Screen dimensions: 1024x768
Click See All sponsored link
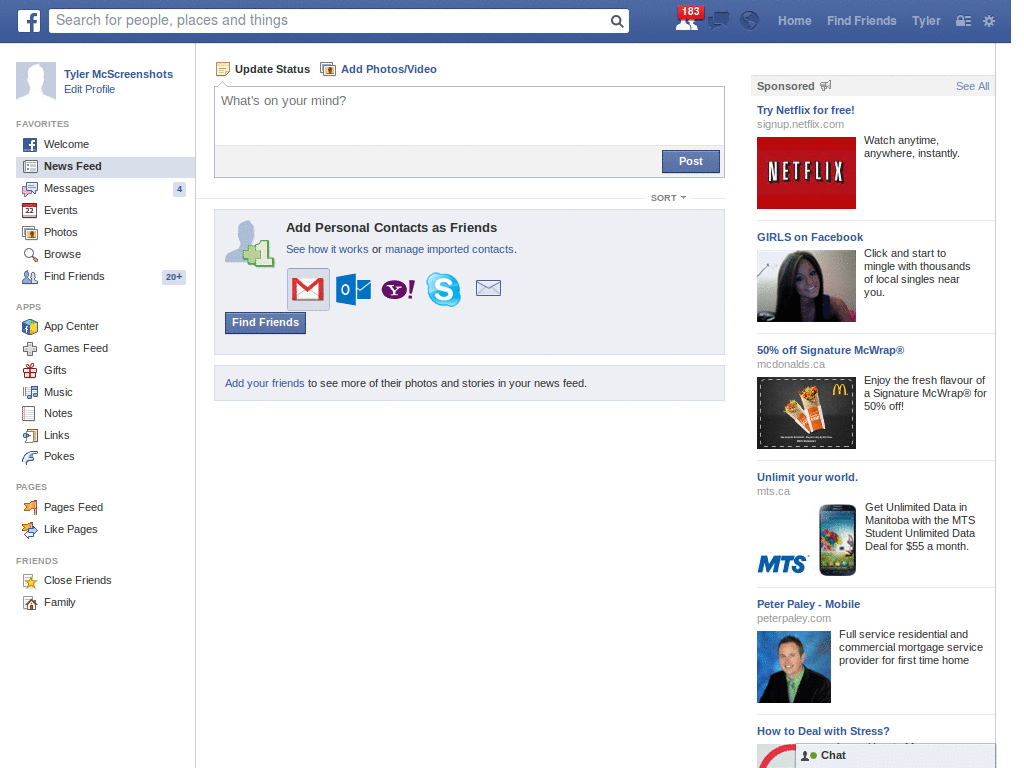tap(972, 86)
